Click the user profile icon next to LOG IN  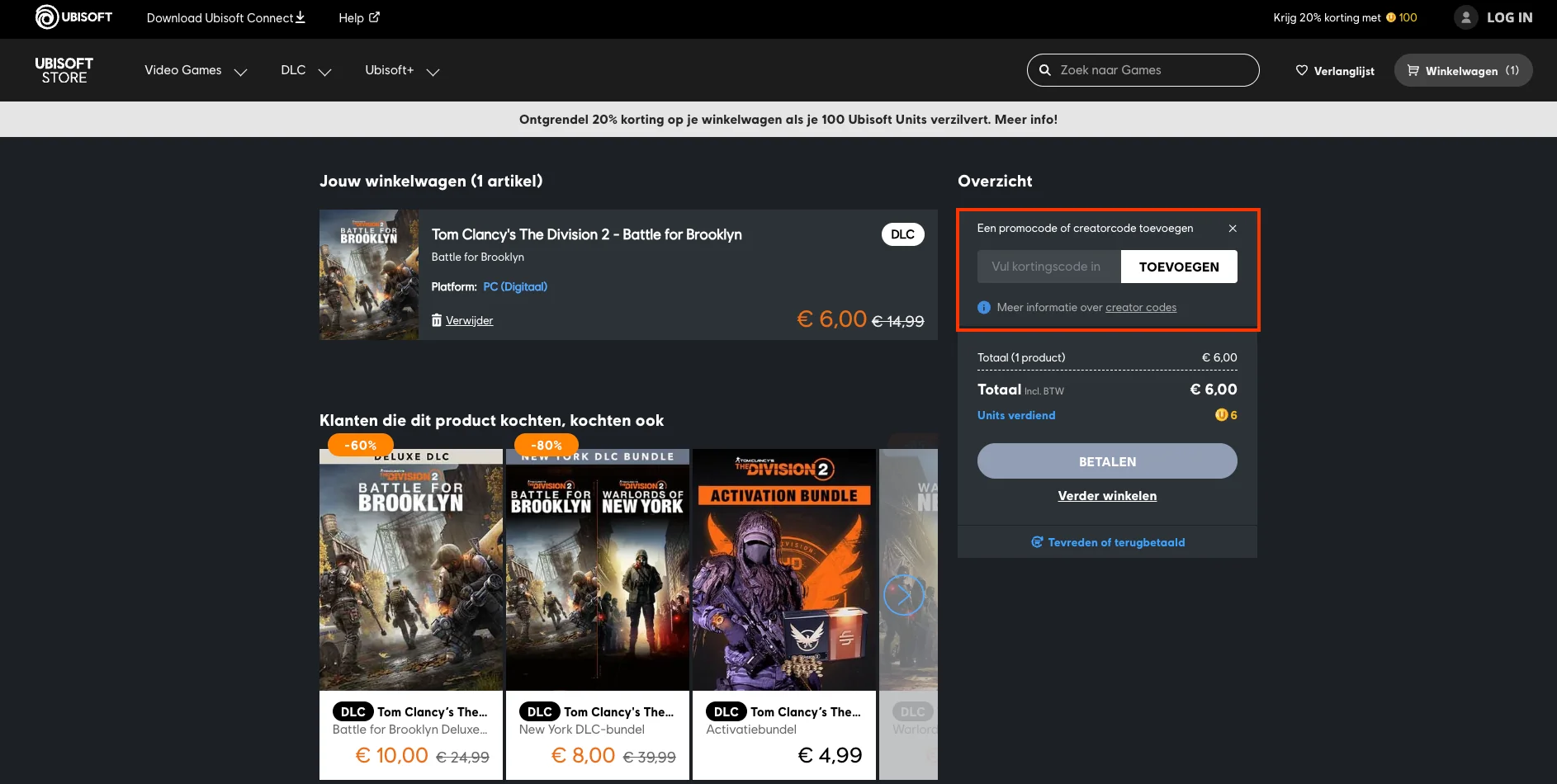click(x=1465, y=17)
